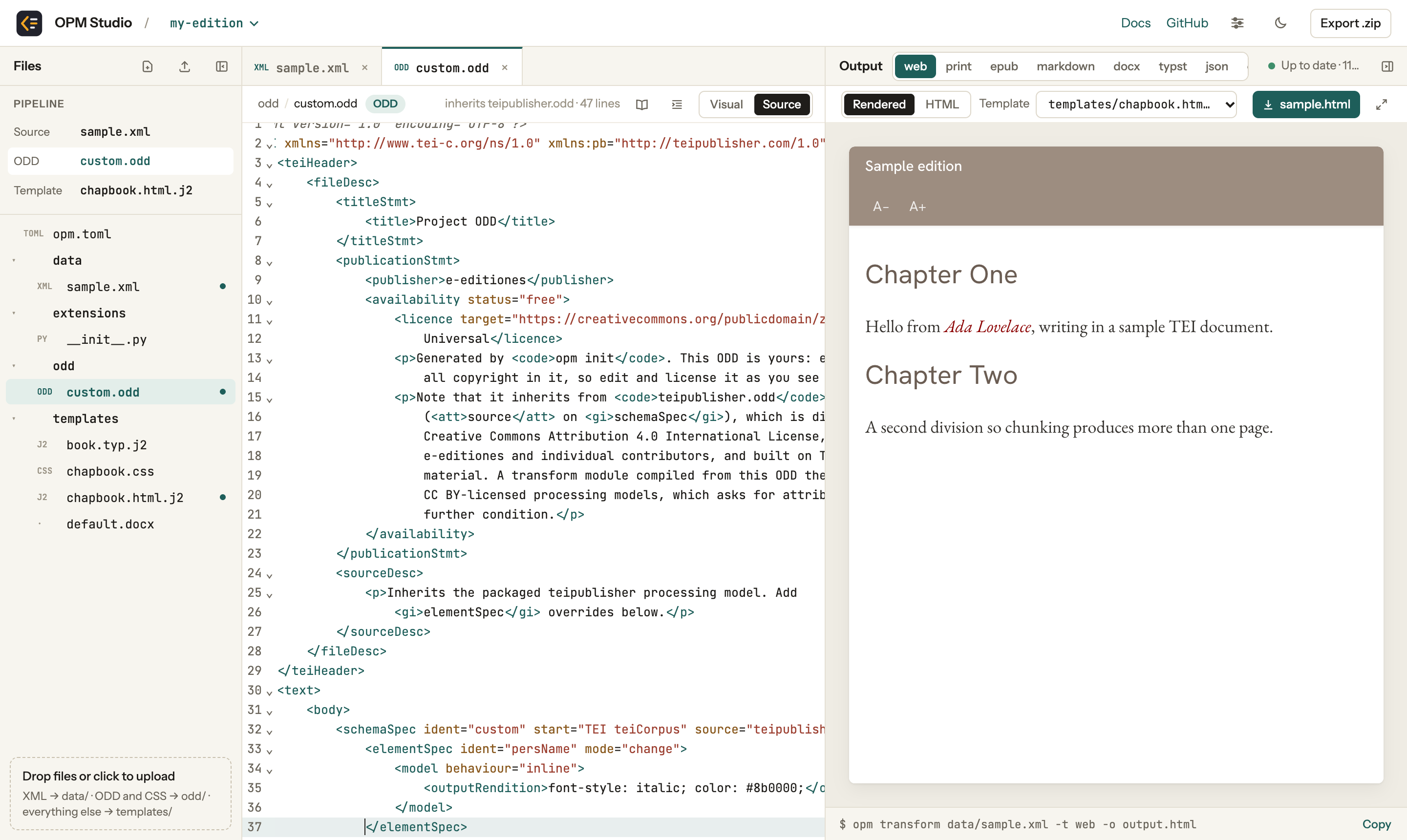1407x840 pixels.
Task: Copy the opm transform command
Action: coord(1376,824)
